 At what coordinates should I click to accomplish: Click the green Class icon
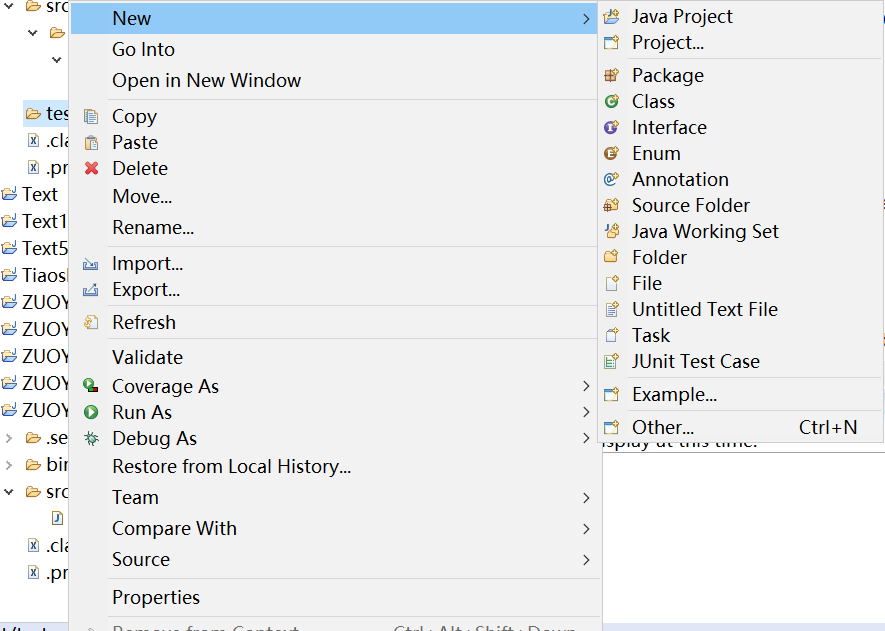pos(611,101)
